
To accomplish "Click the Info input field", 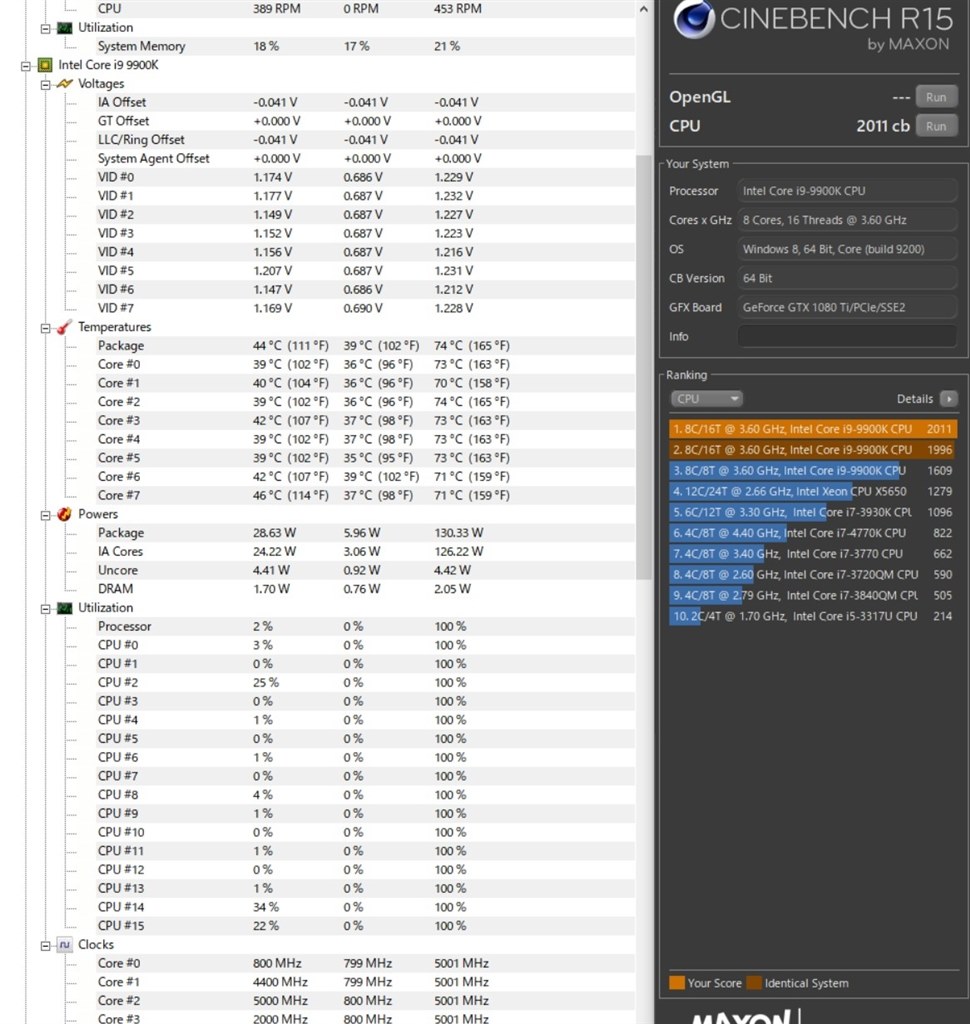I will click(847, 336).
